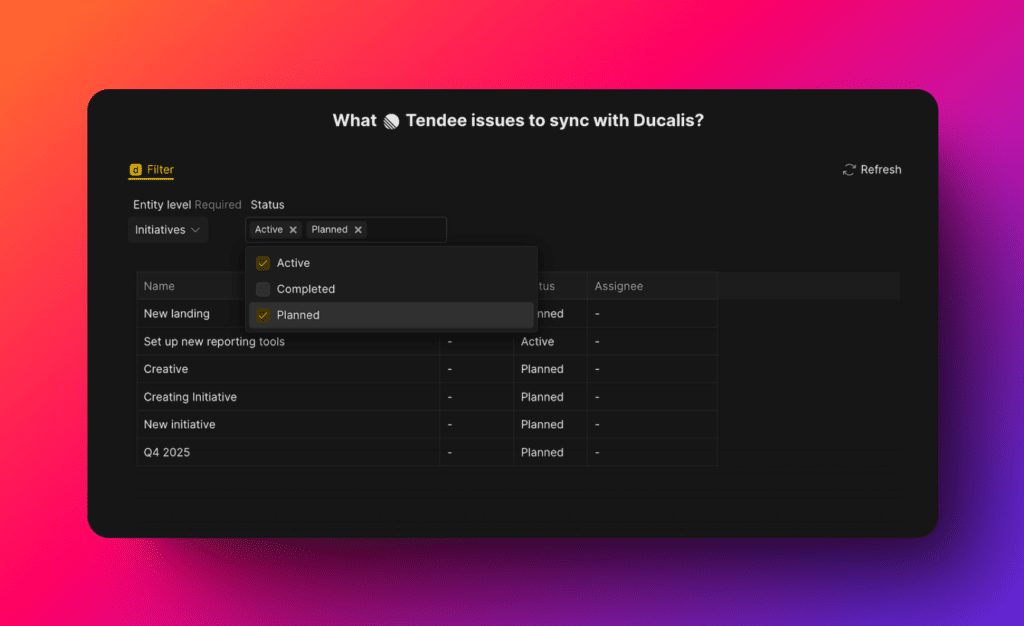Click the Name column header
The height and width of the screenshot is (626, 1024).
coord(159,286)
